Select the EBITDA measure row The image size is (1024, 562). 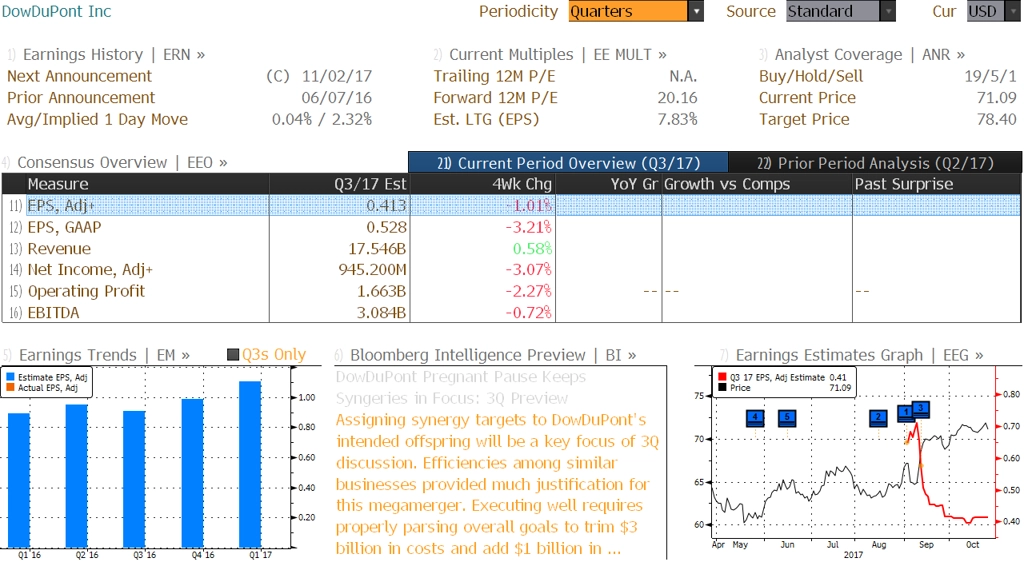[511, 313]
